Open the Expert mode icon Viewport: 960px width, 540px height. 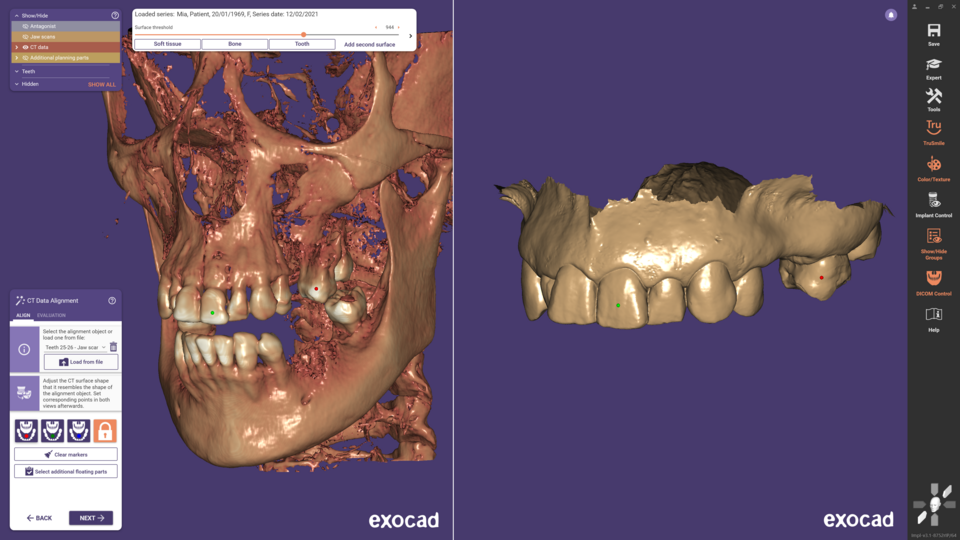(933, 66)
